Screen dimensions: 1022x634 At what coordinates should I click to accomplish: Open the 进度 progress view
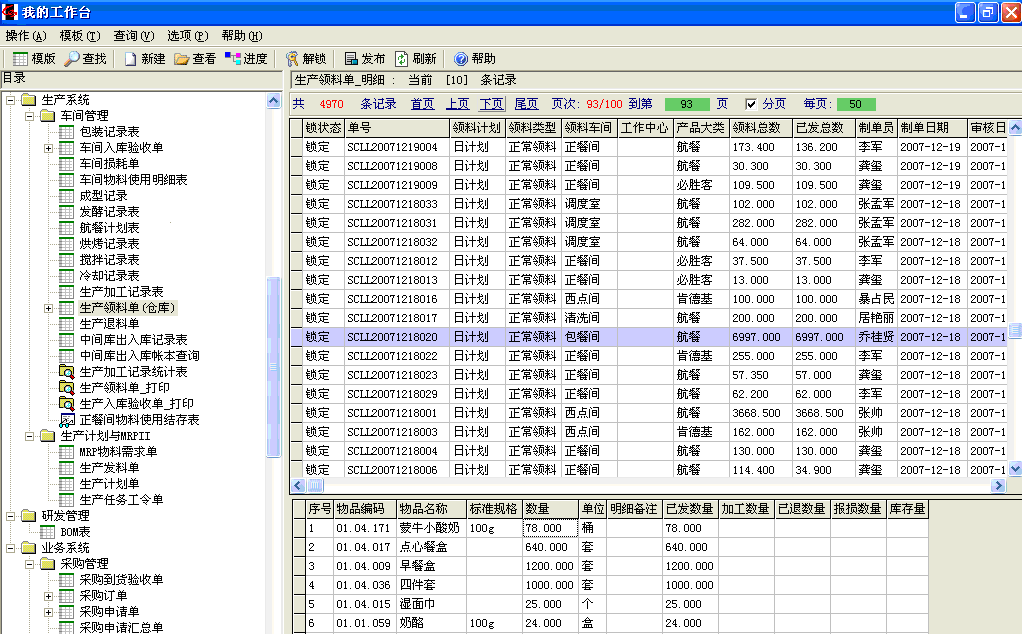(246, 59)
